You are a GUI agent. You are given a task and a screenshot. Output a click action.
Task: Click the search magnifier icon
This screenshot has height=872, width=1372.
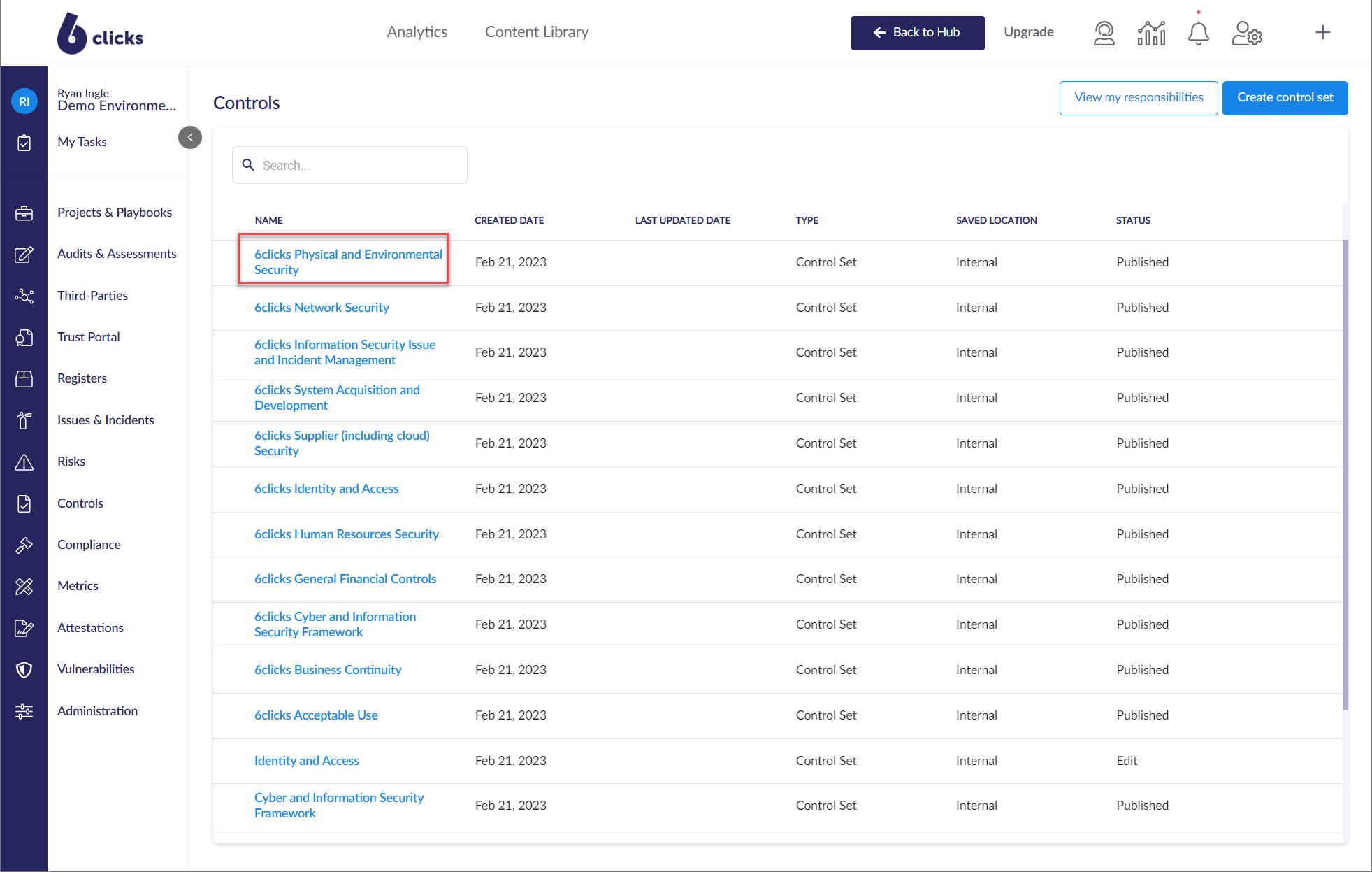[x=248, y=165]
